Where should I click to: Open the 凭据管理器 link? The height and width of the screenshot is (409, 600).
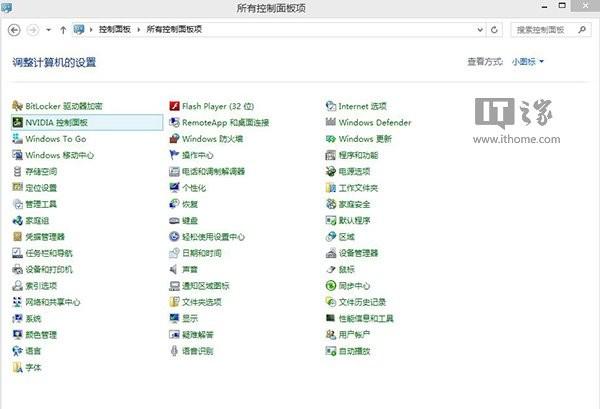pyautogui.click(x=45, y=237)
